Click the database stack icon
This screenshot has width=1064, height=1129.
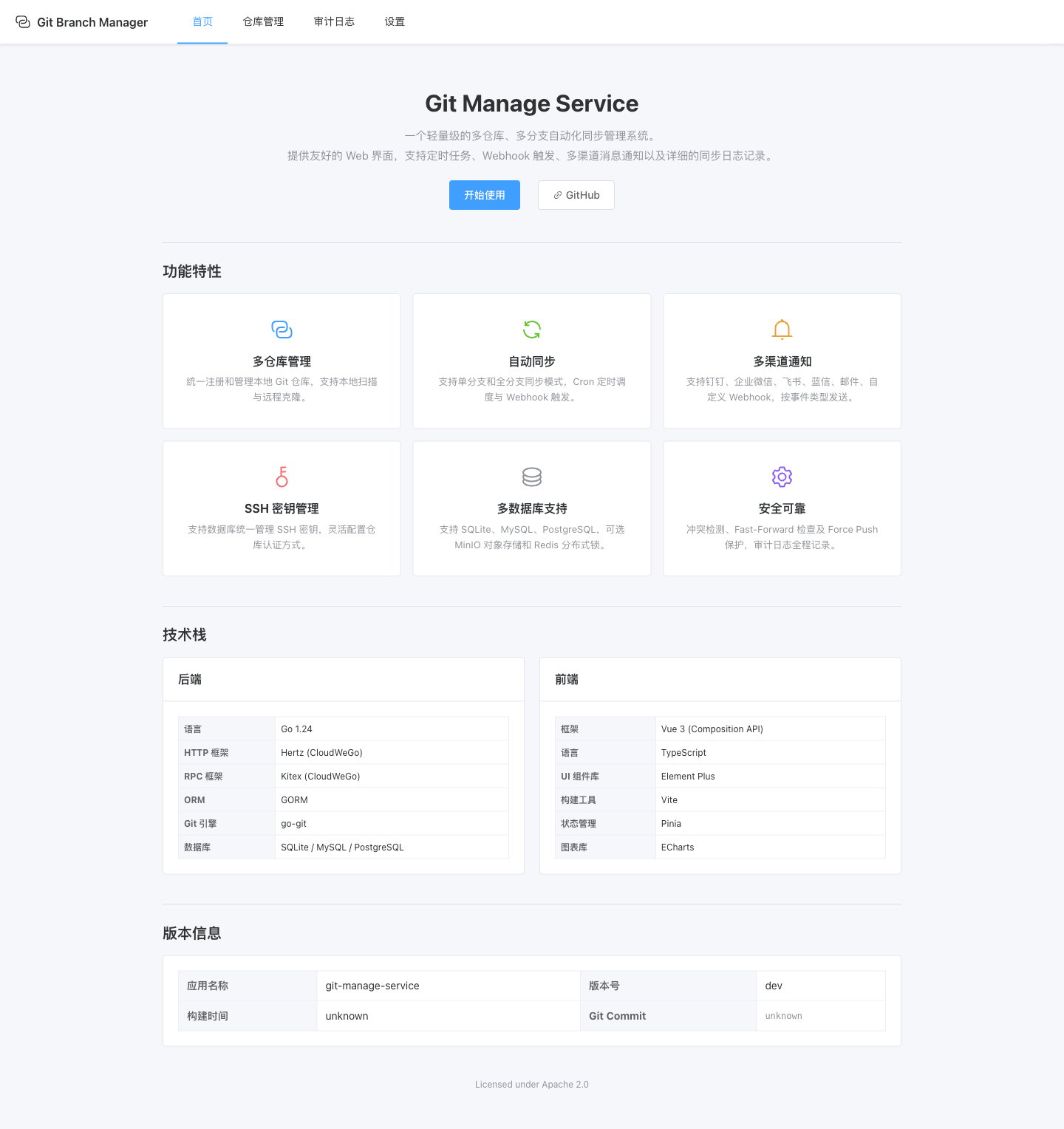point(532,477)
